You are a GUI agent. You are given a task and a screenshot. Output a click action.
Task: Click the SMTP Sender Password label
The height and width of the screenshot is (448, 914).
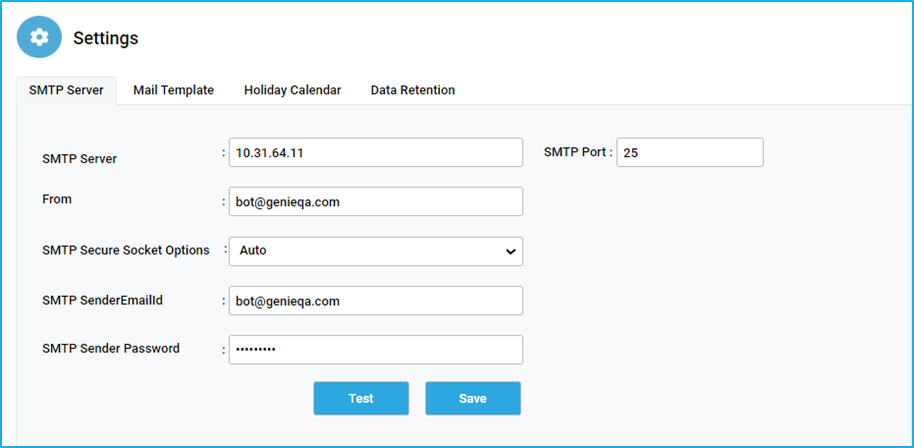[111, 348]
